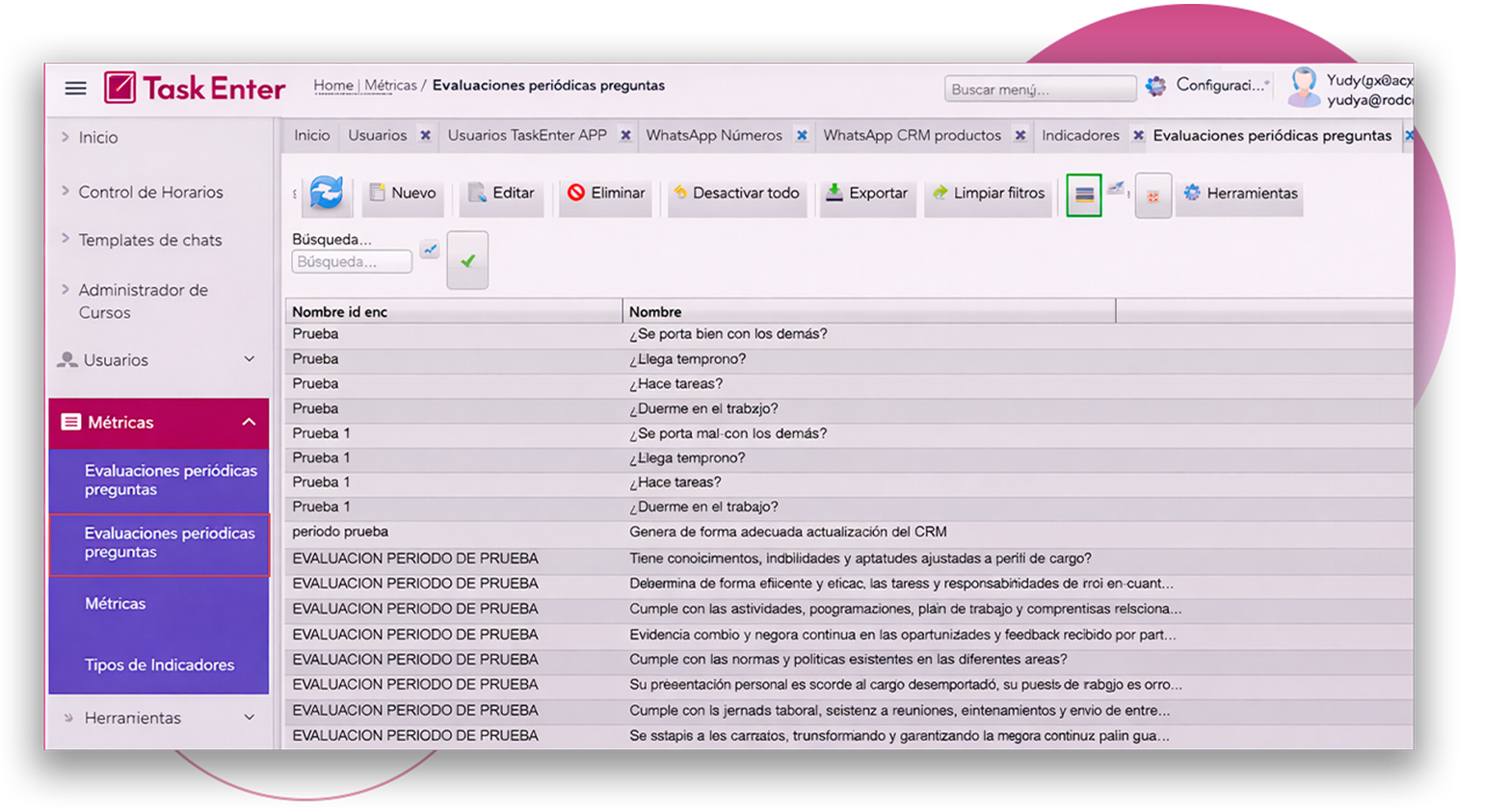This screenshot has height=812, width=1509.
Task: Click the green checkmark apply button
Action: pos(467,260)
